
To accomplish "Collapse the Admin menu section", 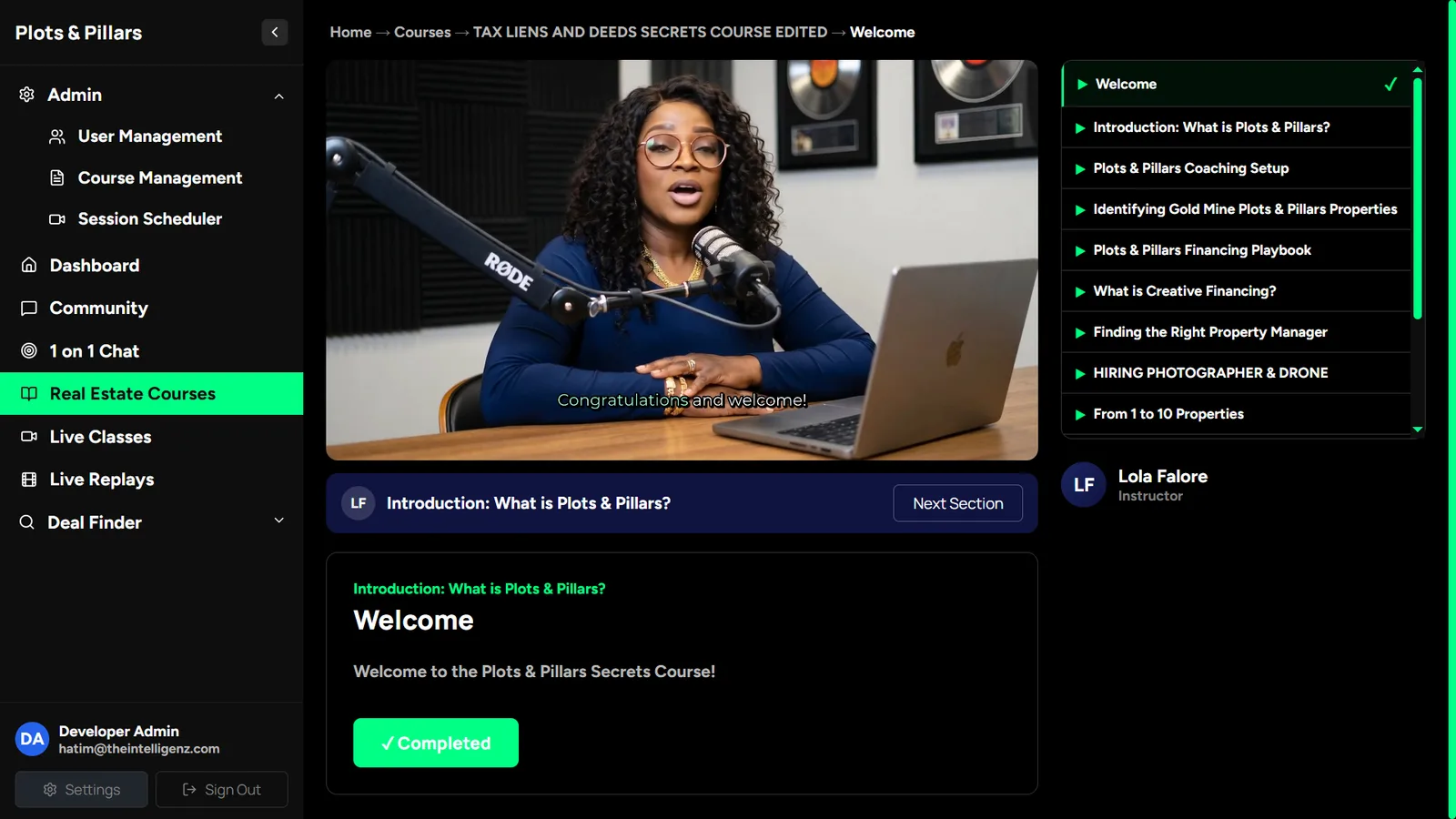I will [x=279, y=96].
